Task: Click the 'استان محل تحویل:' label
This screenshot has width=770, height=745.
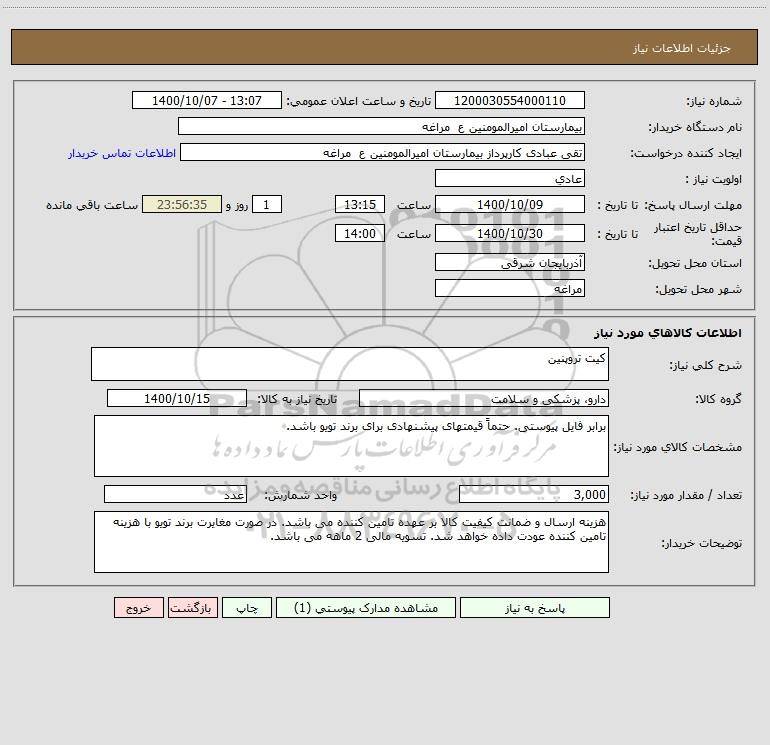Action: point(695,263)
